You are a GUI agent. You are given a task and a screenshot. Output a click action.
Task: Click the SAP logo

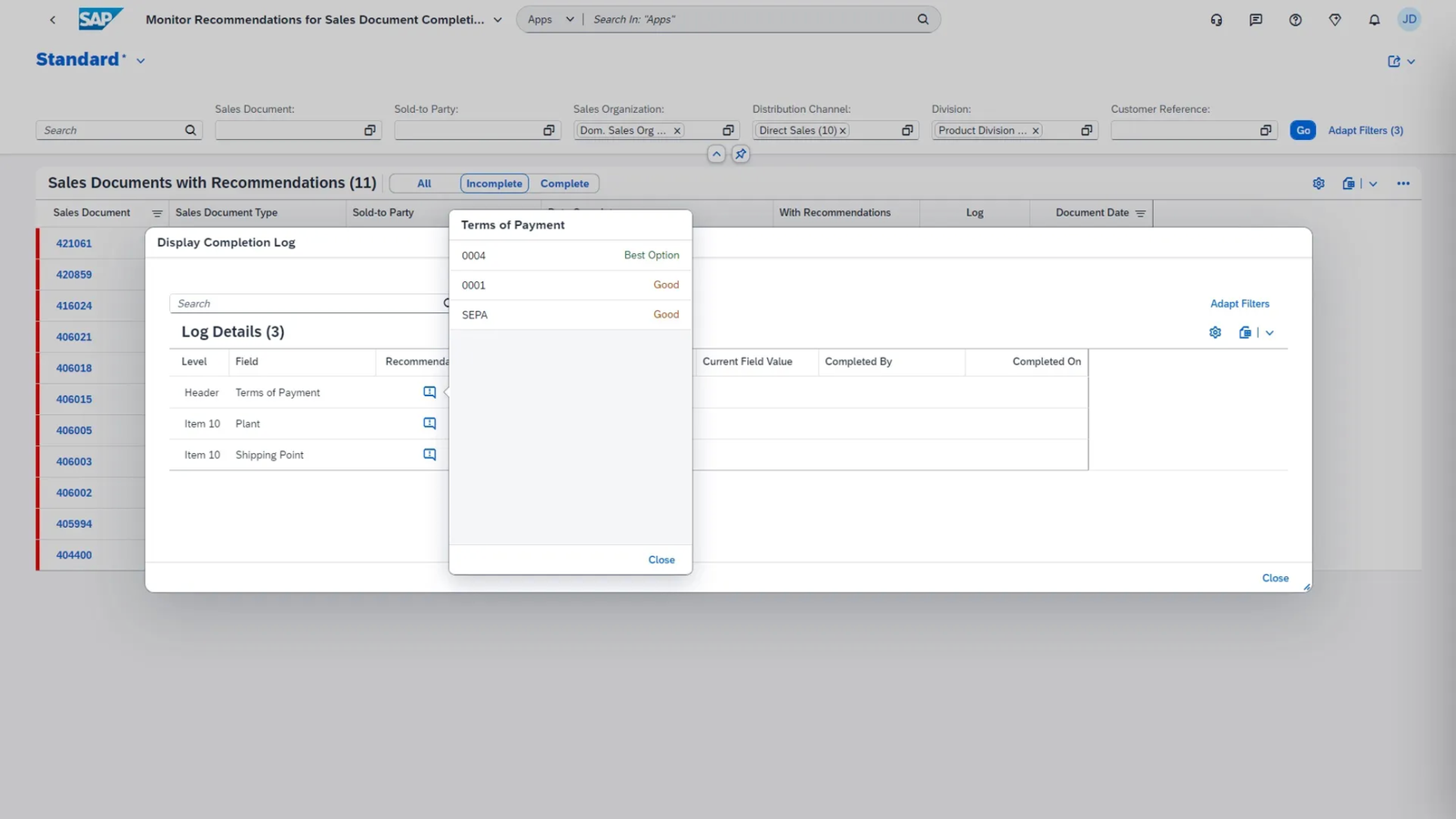tap(100, 19)
